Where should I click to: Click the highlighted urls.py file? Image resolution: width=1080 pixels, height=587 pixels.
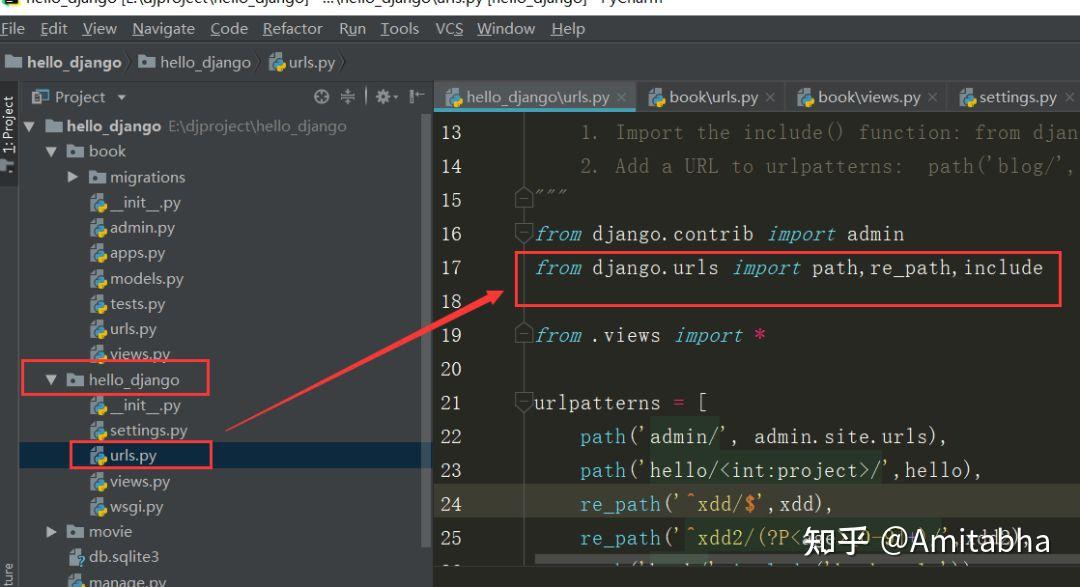tap(124, 455)
